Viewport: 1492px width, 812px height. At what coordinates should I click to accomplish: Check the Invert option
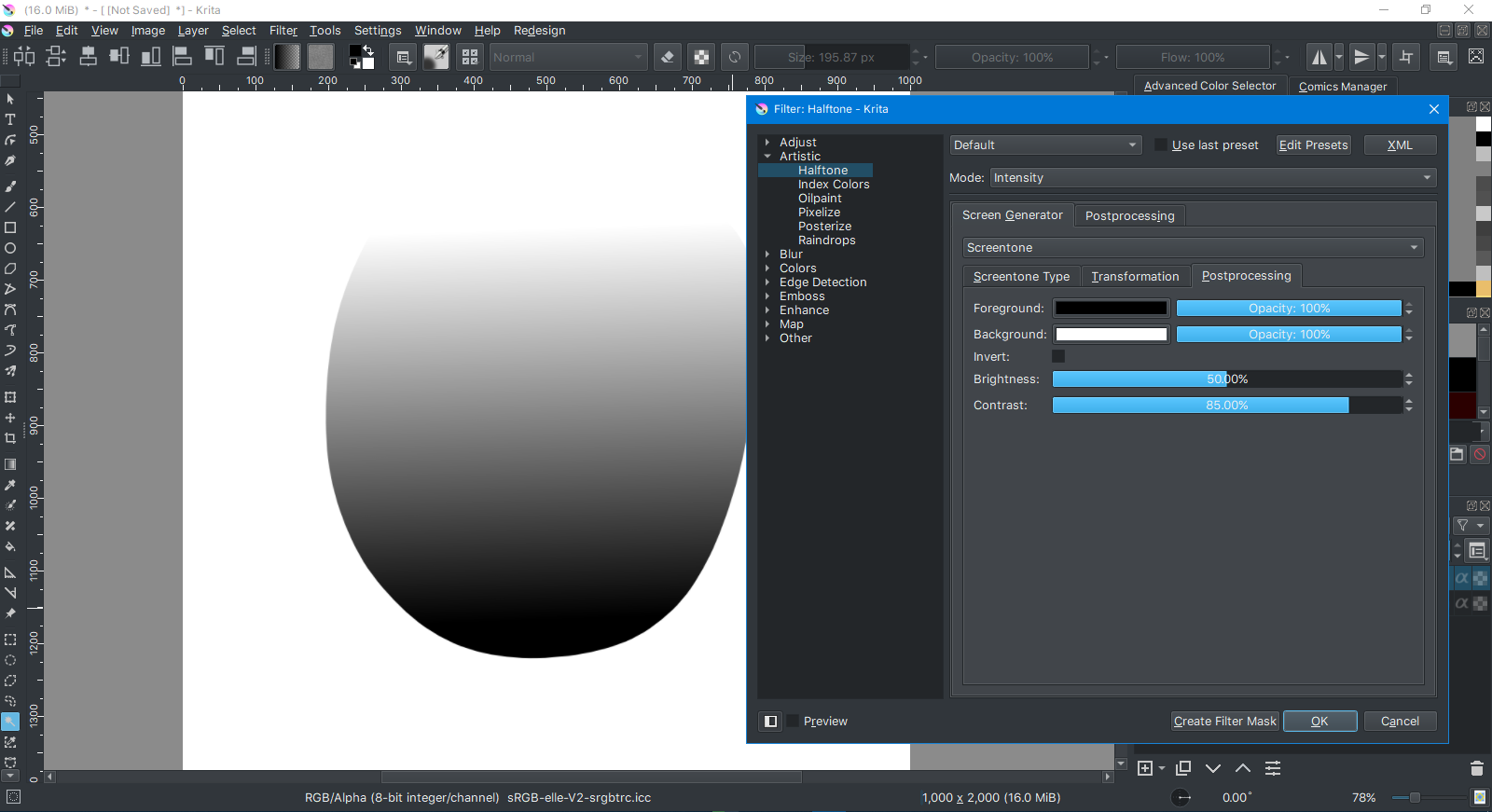(x=1058, y=357)
